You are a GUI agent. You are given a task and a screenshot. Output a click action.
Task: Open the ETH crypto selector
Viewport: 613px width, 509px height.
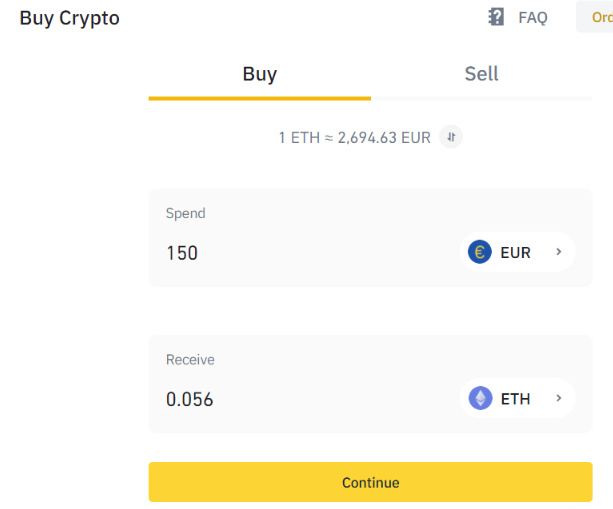pyautogui.click(x=517, y=398)
